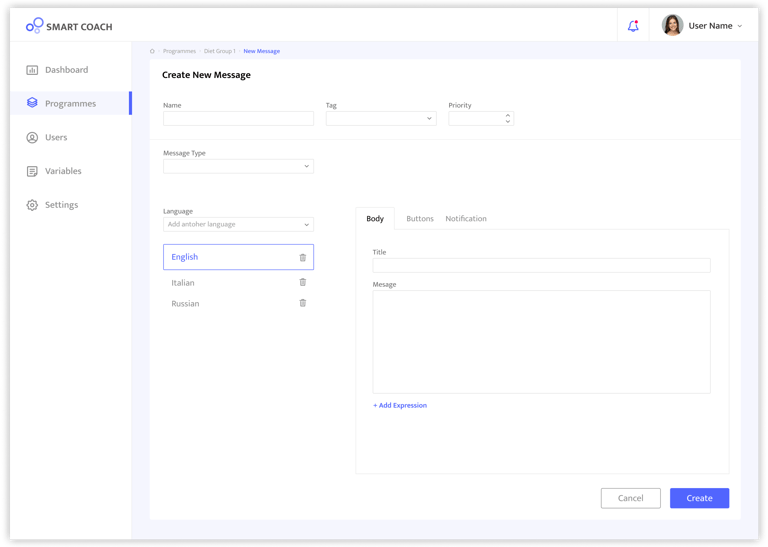This screenshot has height=547, width=768.
Task: Click the home breadcrumb icon
Action: pyautogui.click(x=152, y=51)
